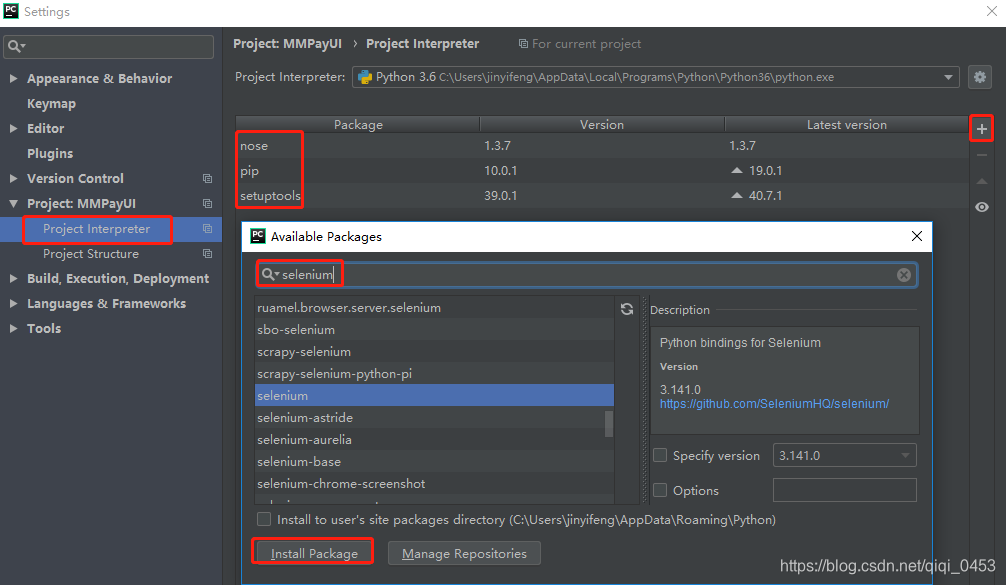Image resolution: width=1006 pixels, height=585 pixels.
Task: Expand Appearance & Behavior section
Action: coord(13,78)
